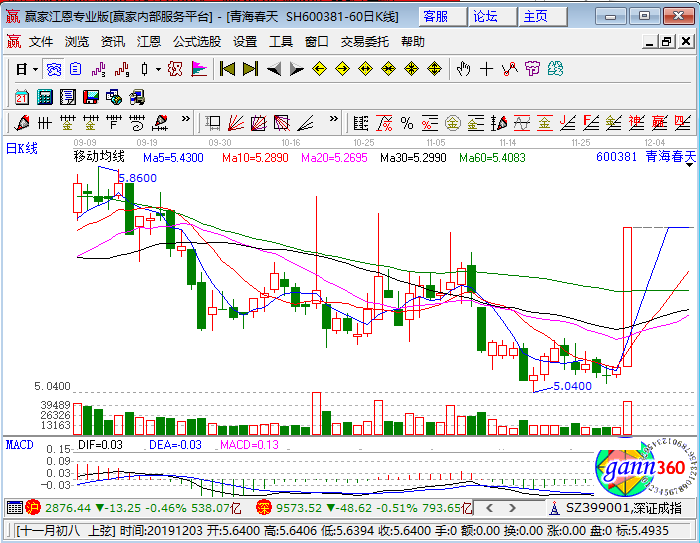Select the red pencil drawing tool
The height and width of the screenshot is (543, 700).
[x=21, y=122]
